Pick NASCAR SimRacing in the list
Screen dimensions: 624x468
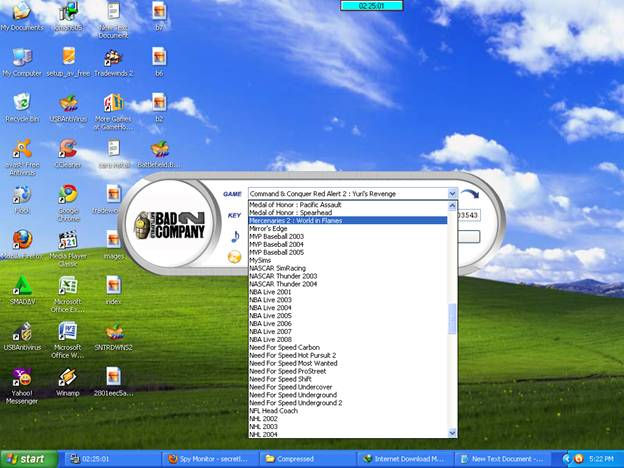pyautogui.click(x=348, y=268)
